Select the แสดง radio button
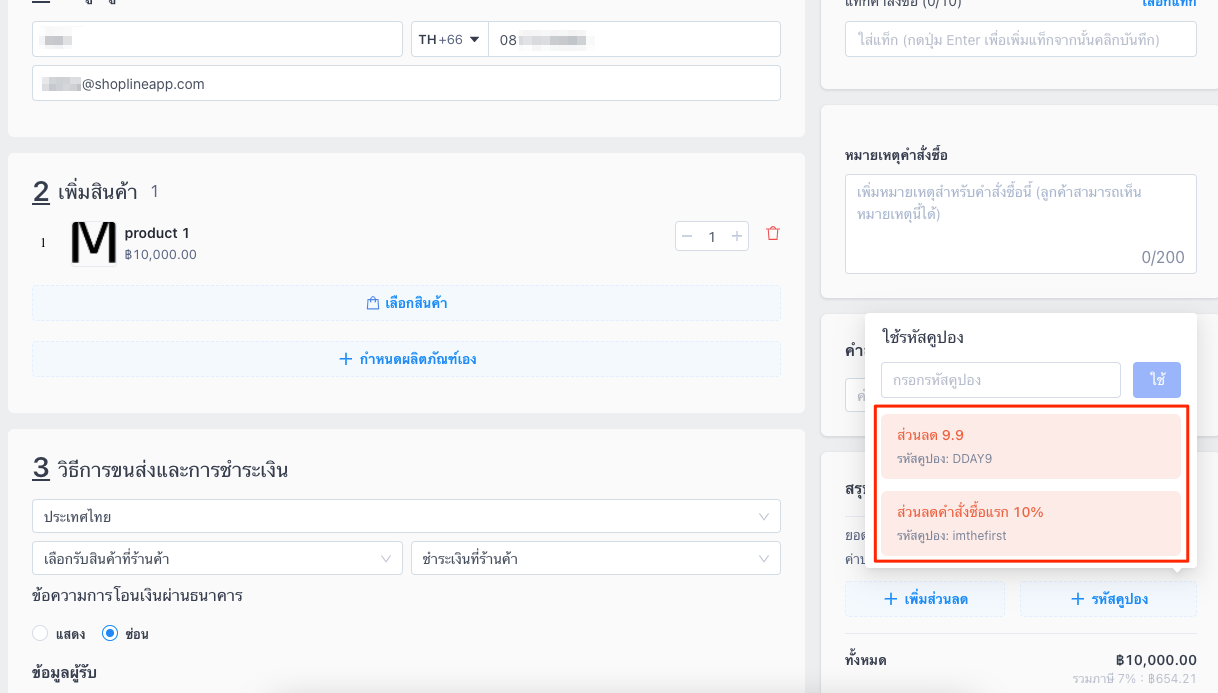This screenshot has width=1218, height=693. pos(40,633)
